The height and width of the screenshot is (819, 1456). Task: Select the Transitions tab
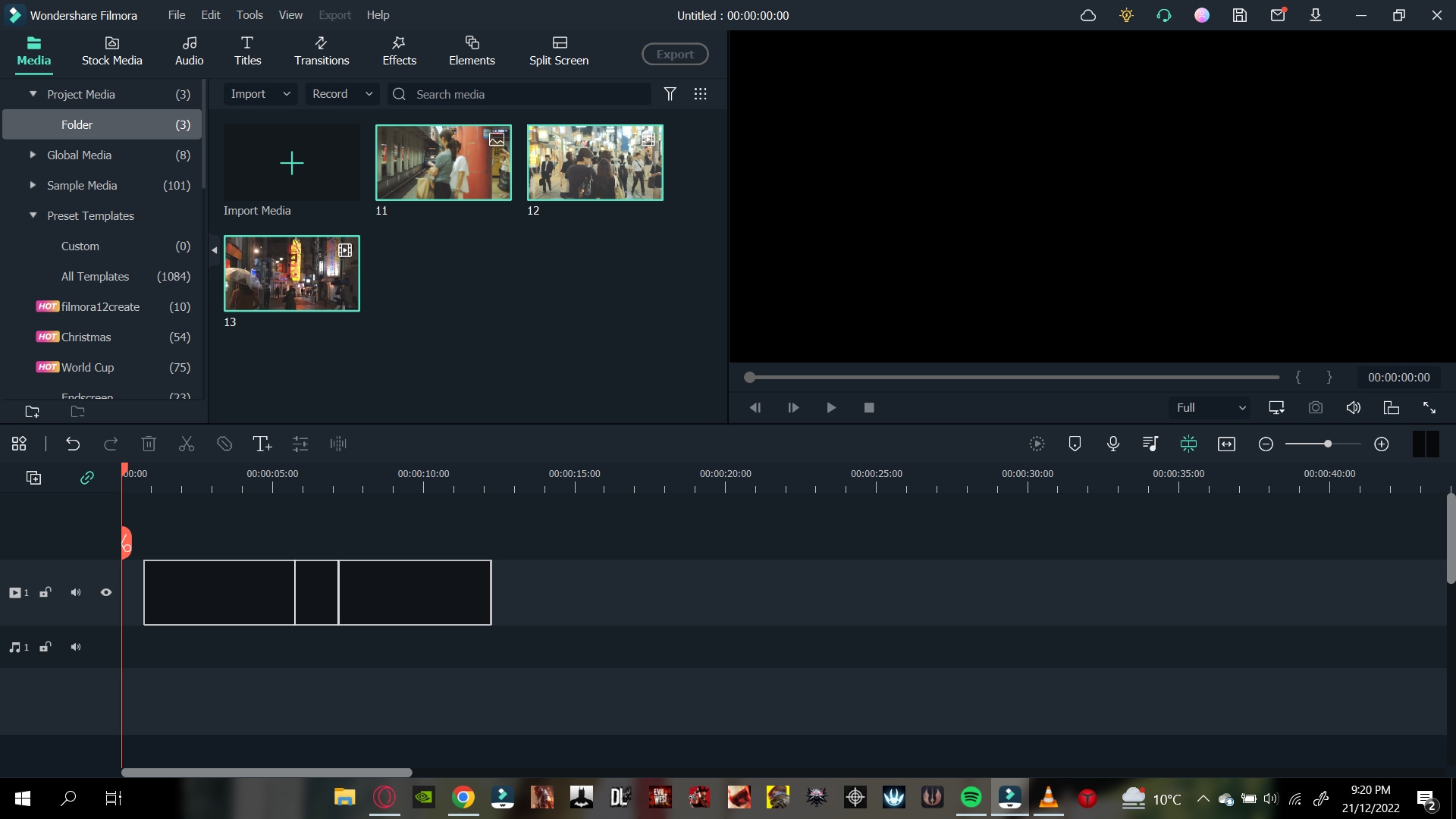(320, 50)
